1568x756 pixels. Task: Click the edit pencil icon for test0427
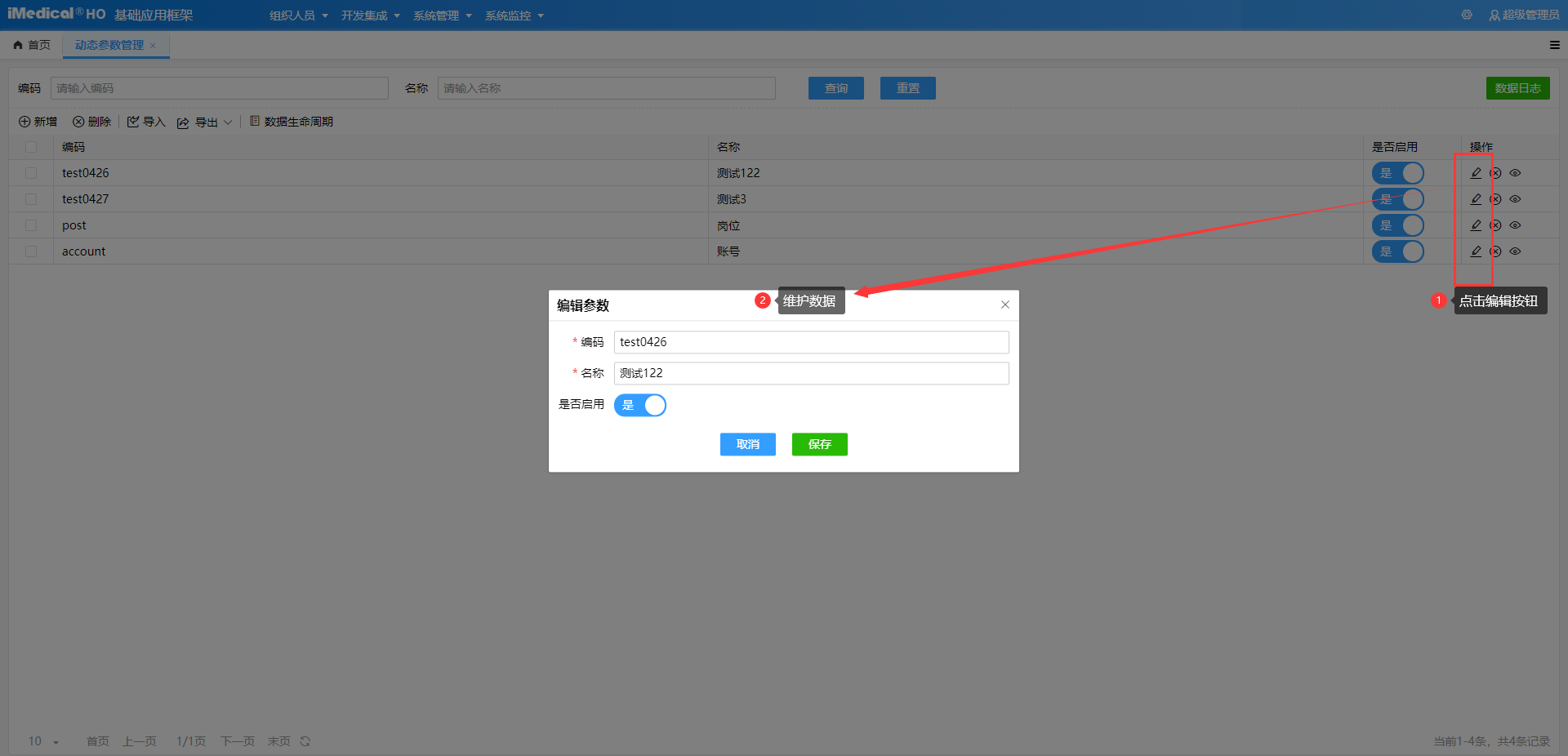click(1476, 199)
